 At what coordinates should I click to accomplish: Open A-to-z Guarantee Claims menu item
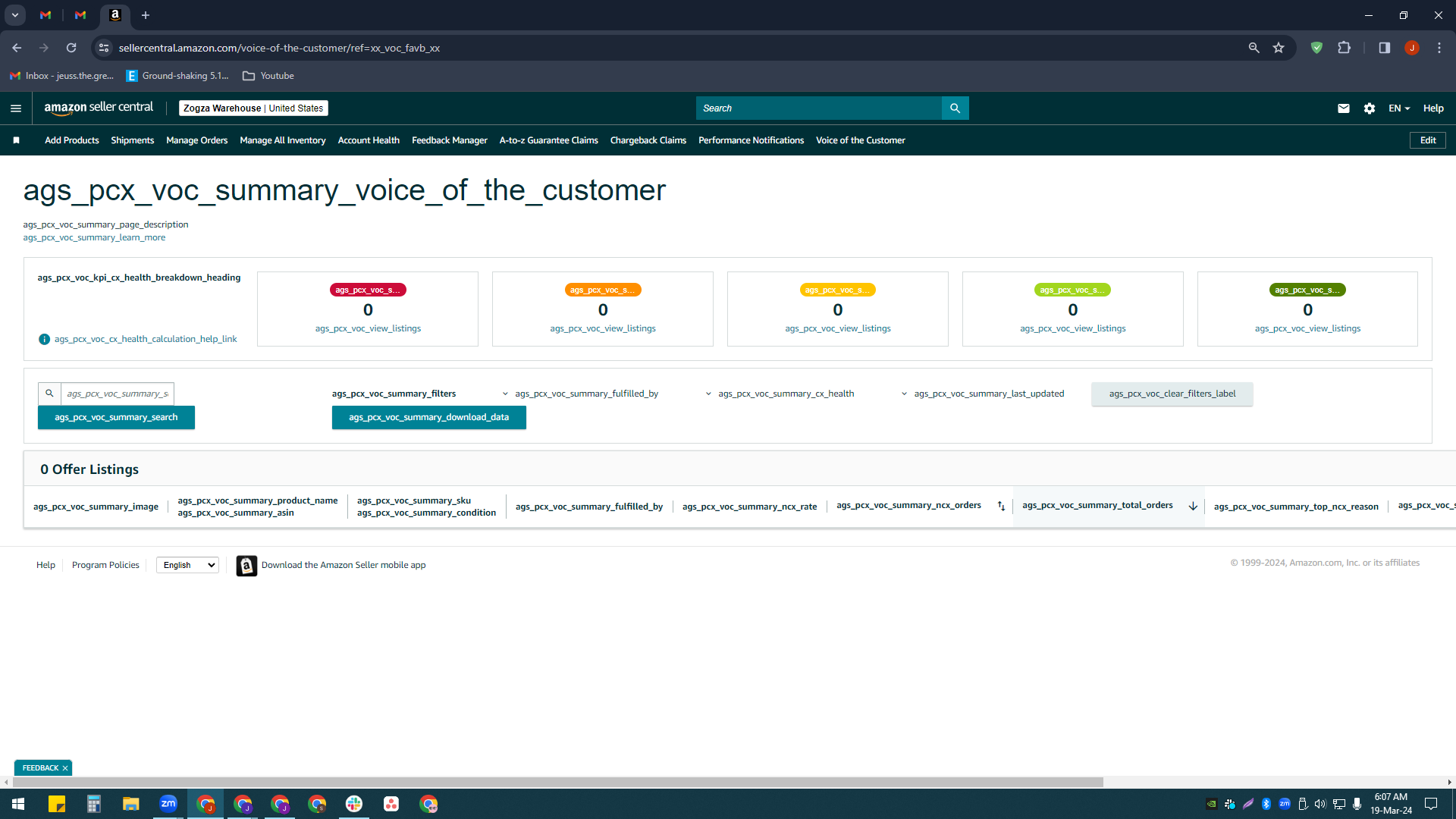click(x=549, y=140)
